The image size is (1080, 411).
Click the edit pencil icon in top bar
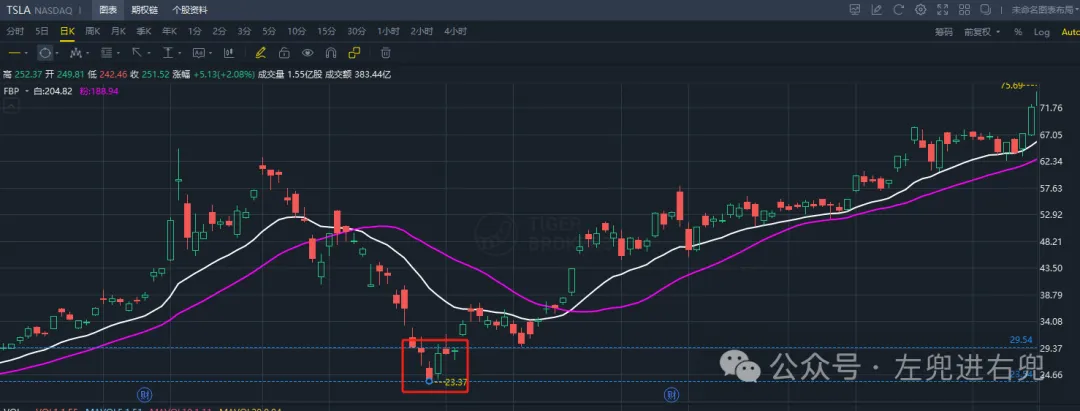[x=876, y=10]
